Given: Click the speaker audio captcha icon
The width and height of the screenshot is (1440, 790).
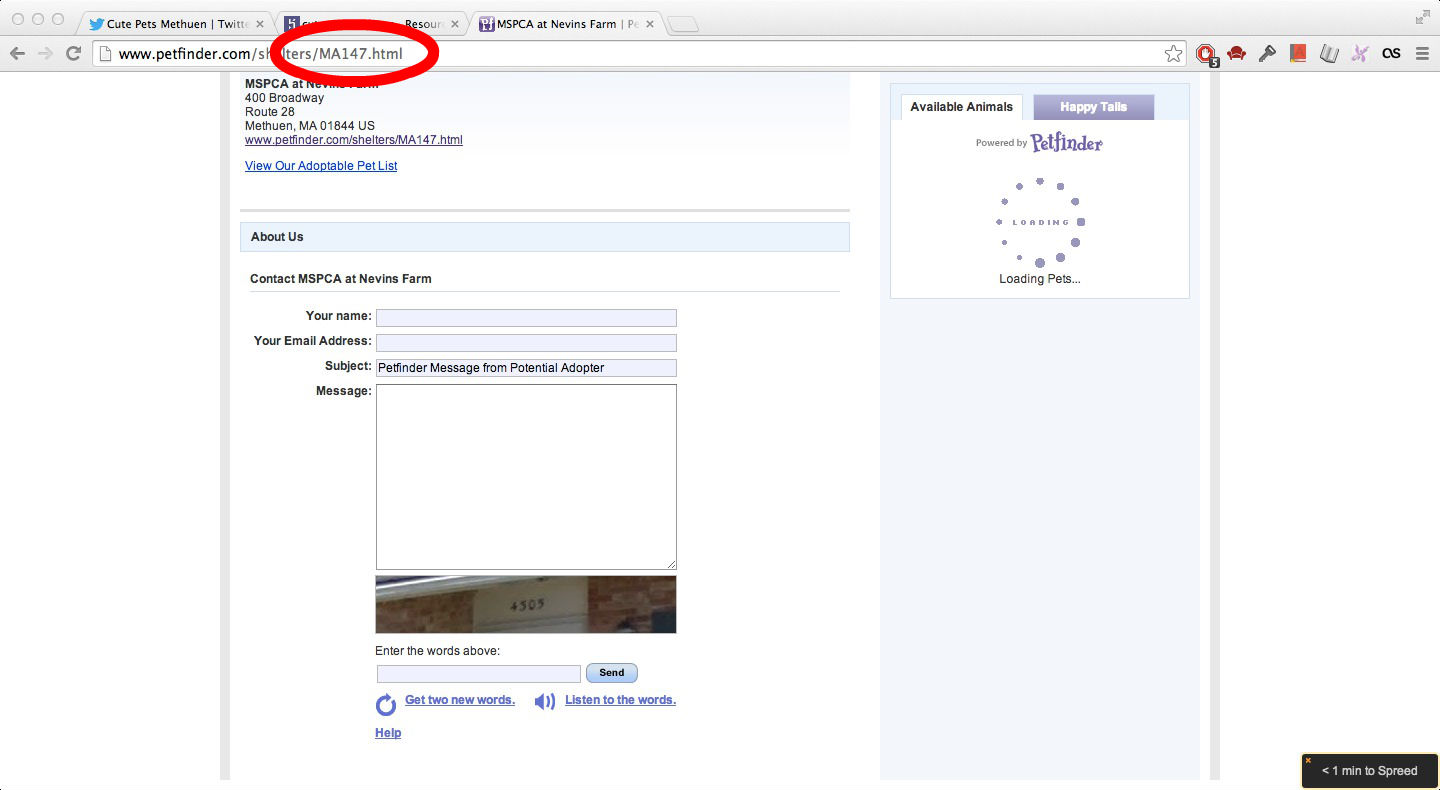Looking at the screenshot, I should [545, 702].
